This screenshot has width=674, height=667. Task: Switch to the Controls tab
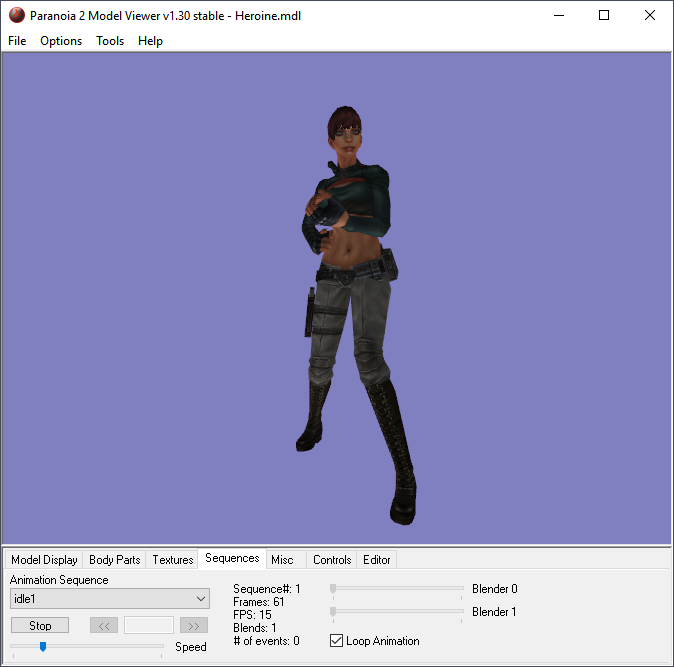click(x=332, y=560)
